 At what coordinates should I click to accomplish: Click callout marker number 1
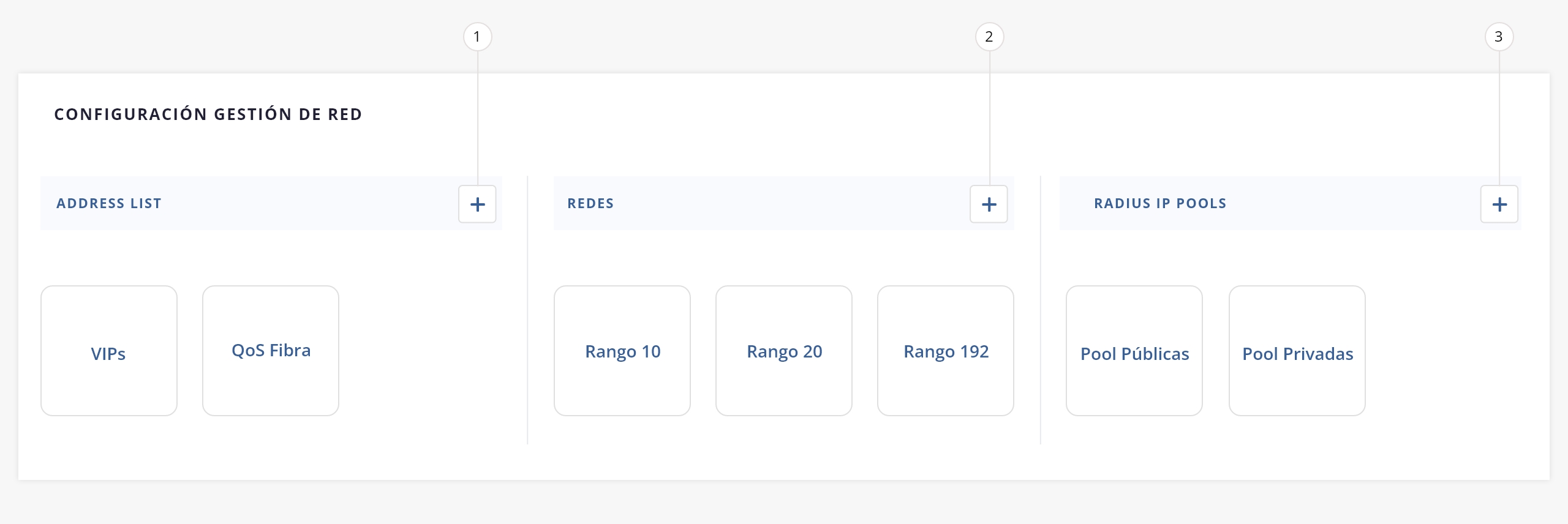[x=477, y=37]
